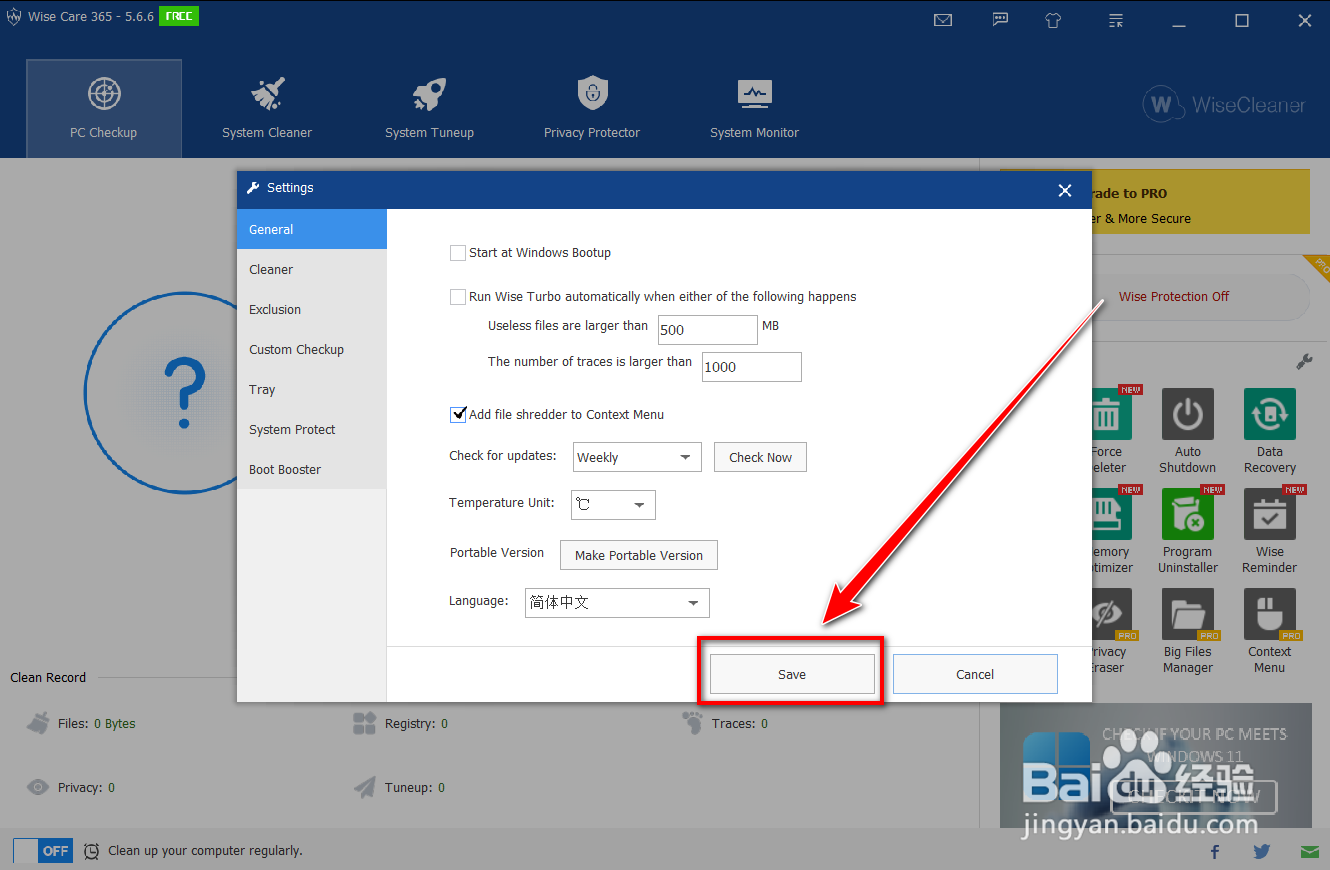Click the Facebook icon in status bar
This screenshot has height=870, width=1330.
1215,852
